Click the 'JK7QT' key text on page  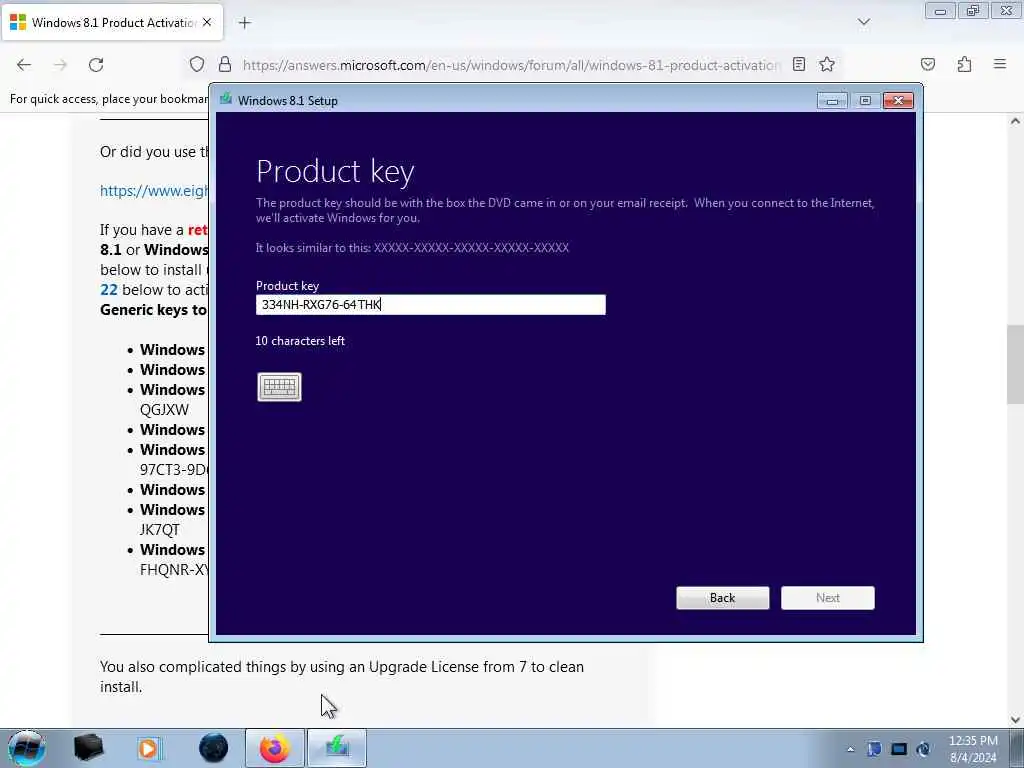click(x=159, y=530)
